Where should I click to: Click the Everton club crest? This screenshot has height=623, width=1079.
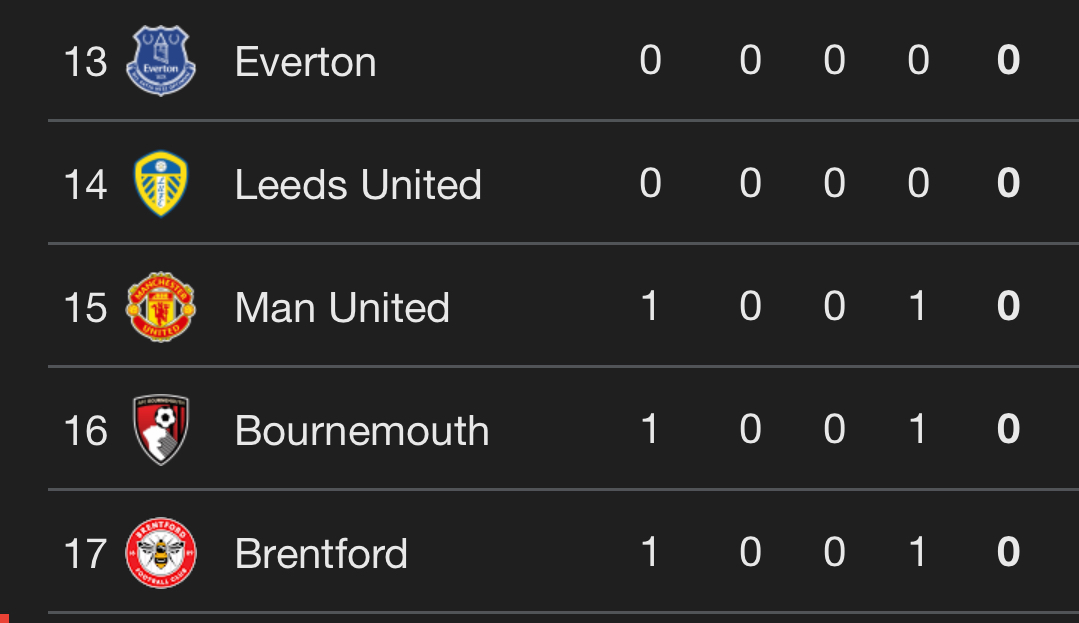click(161, 61)
